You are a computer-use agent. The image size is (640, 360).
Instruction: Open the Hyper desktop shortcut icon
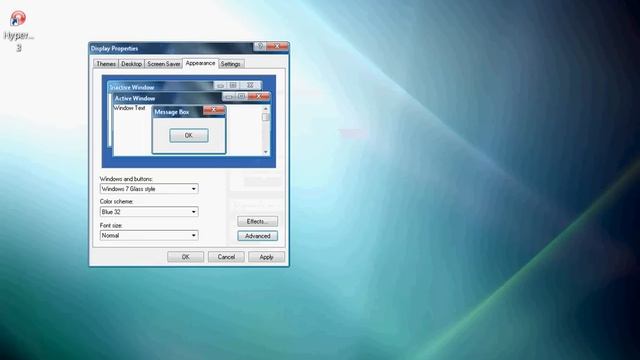(18, 31)
